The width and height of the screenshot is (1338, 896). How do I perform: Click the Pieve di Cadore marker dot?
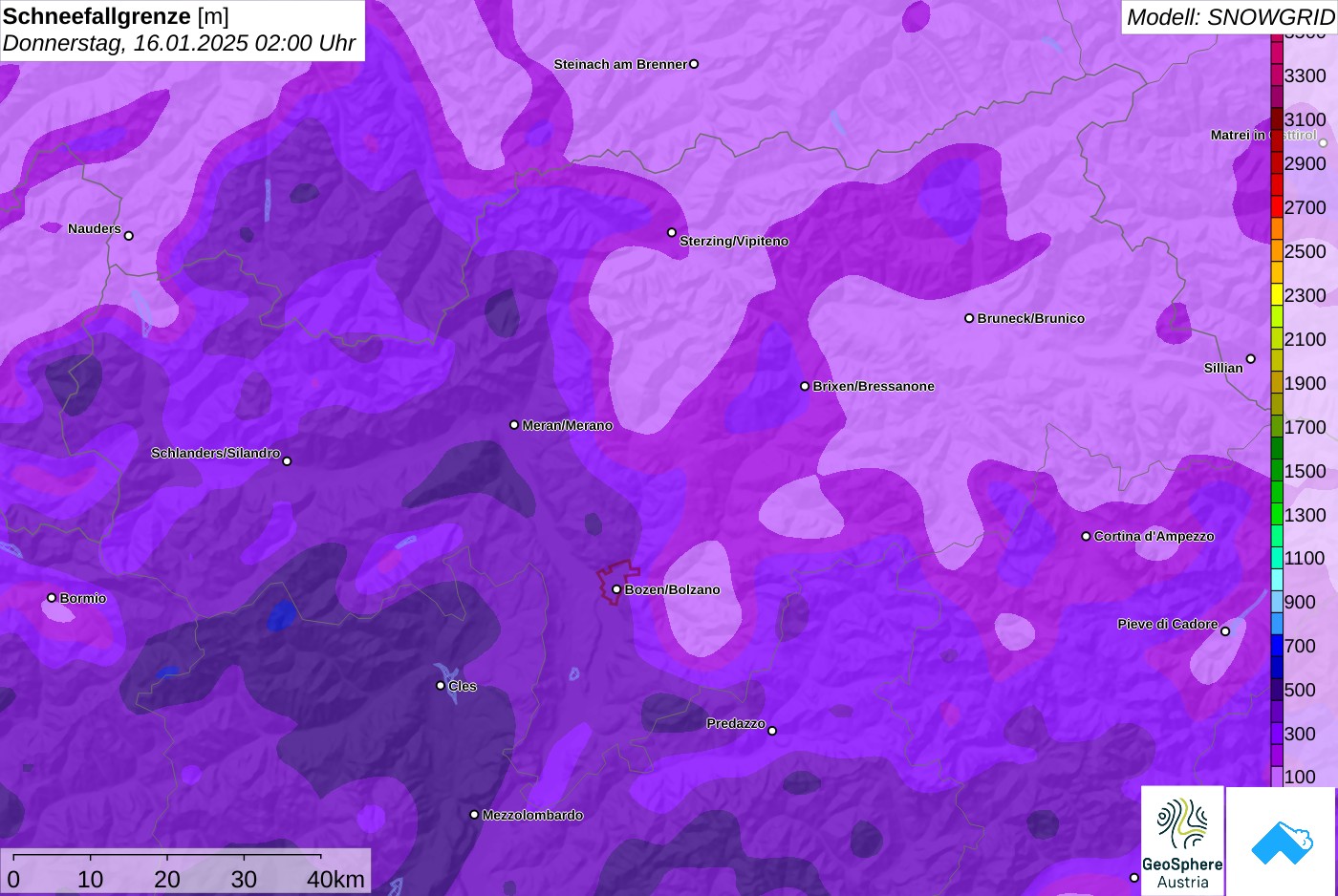tap(1225, 631)
